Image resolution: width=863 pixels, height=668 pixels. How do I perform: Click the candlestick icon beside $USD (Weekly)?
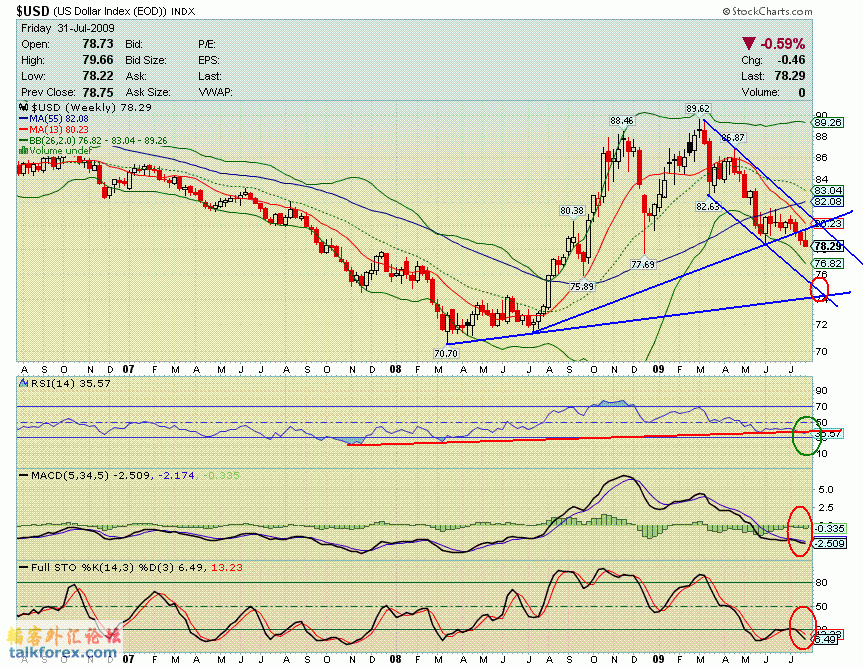(x=24, y=107)
